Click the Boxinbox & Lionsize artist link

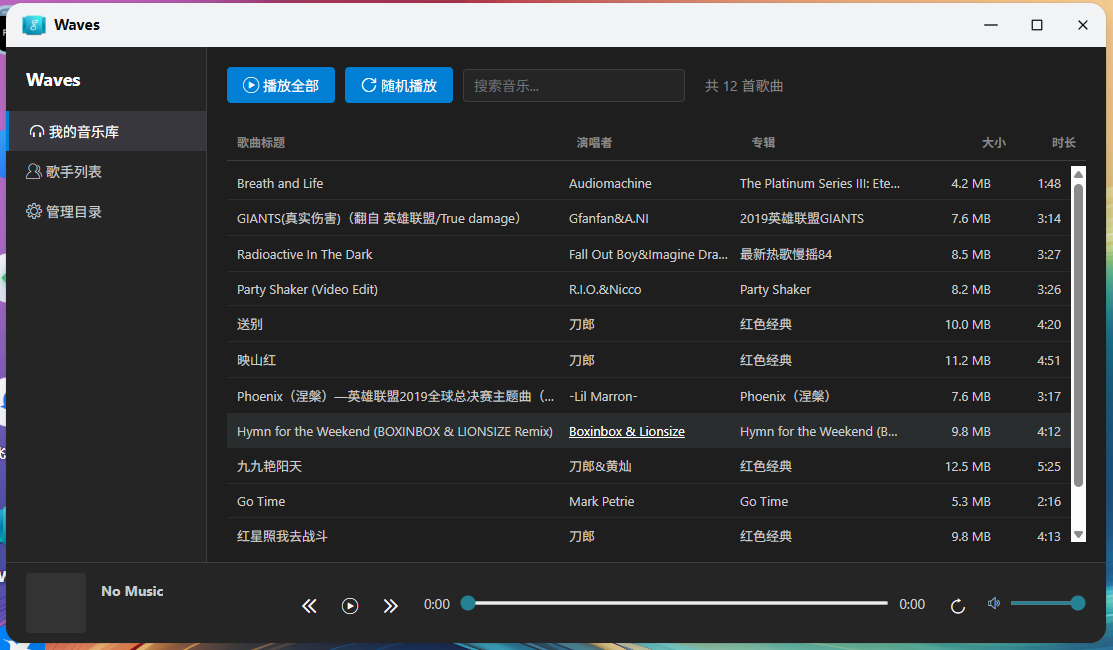click(x=626, y=432)
